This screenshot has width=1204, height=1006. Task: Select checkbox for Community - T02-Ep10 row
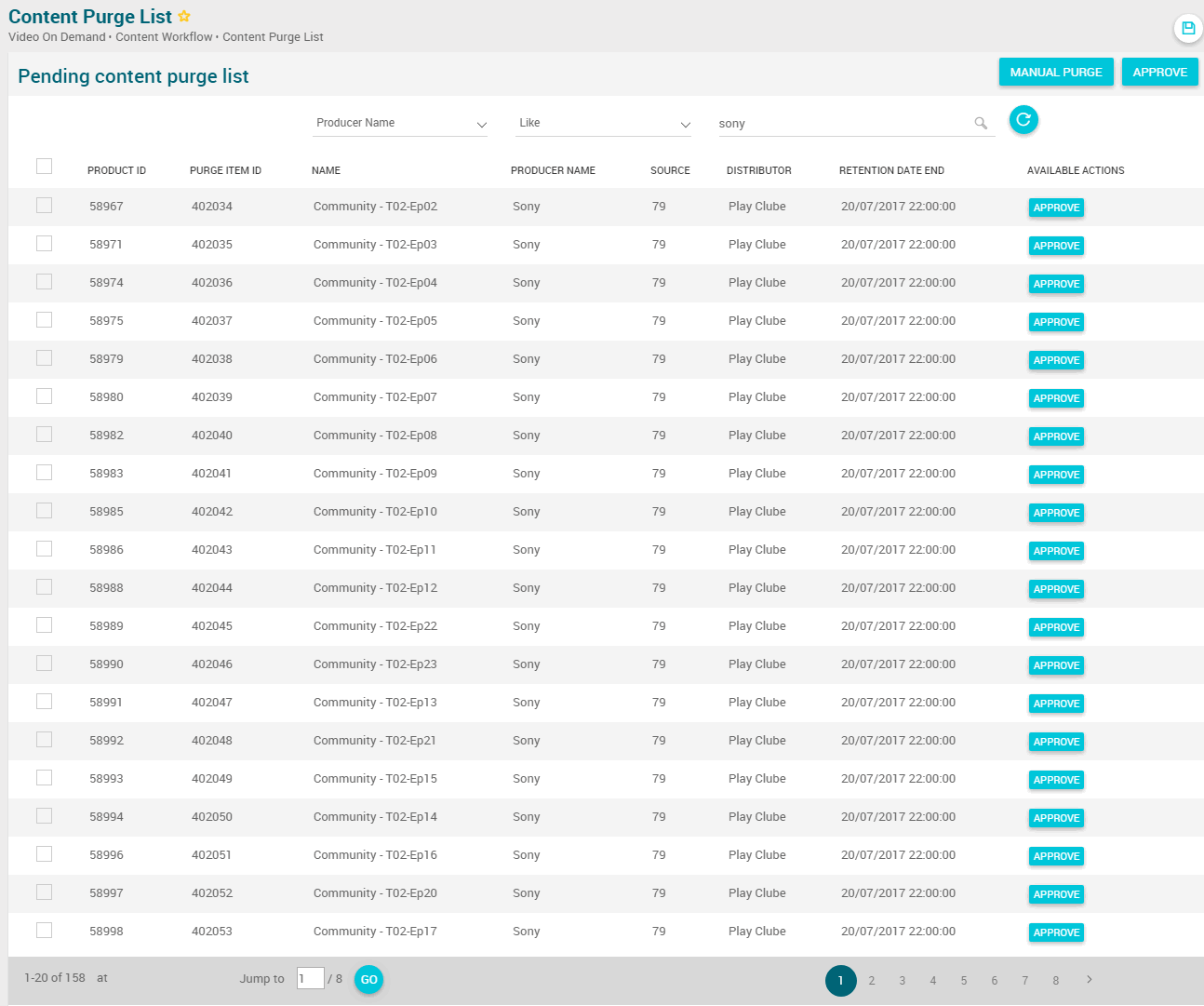pyautogui.click(x=44, y=511)
